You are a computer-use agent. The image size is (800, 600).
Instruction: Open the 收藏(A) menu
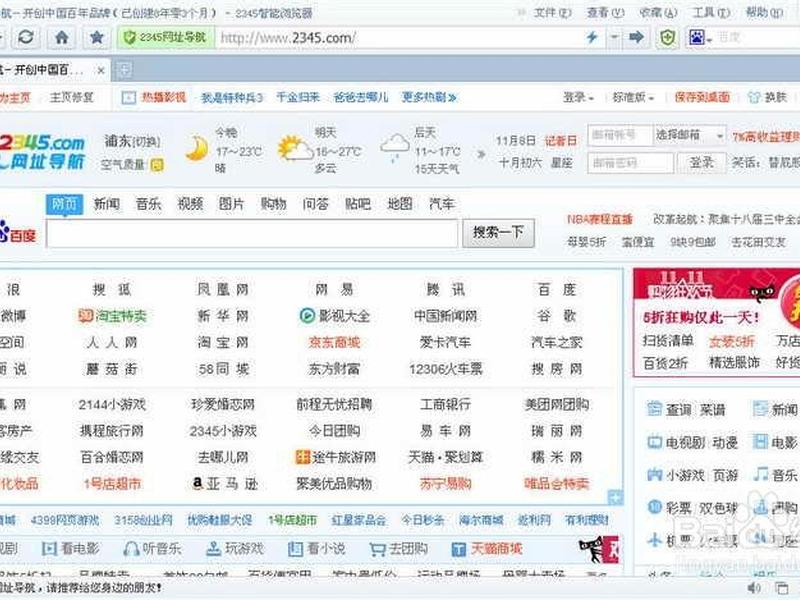tap(658, 13)
